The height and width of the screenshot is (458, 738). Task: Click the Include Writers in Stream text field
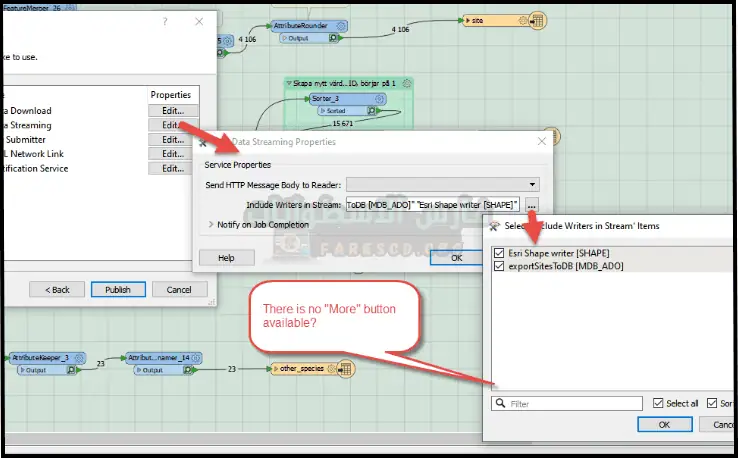tap(432, 204)
